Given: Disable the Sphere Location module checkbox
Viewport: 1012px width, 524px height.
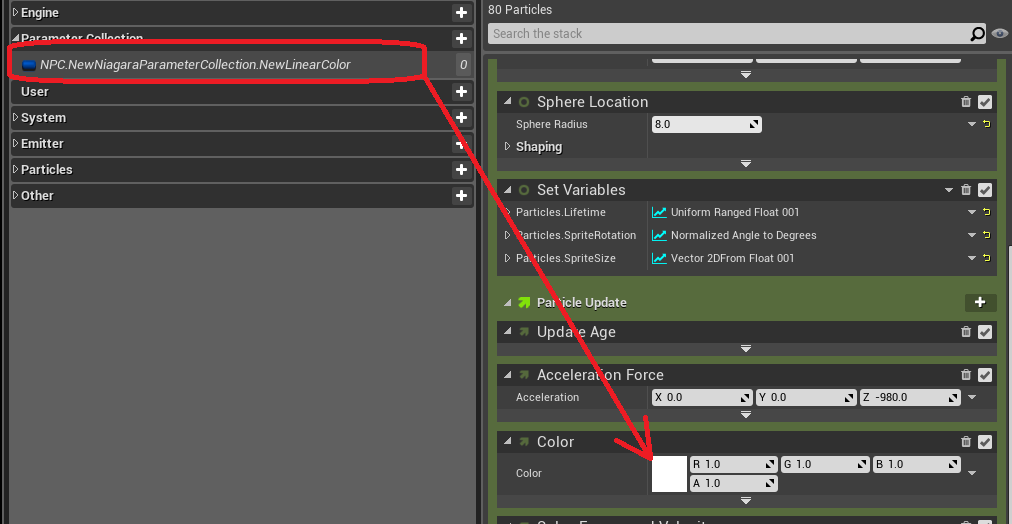Looking at the screenshot, I should (985, 102).
